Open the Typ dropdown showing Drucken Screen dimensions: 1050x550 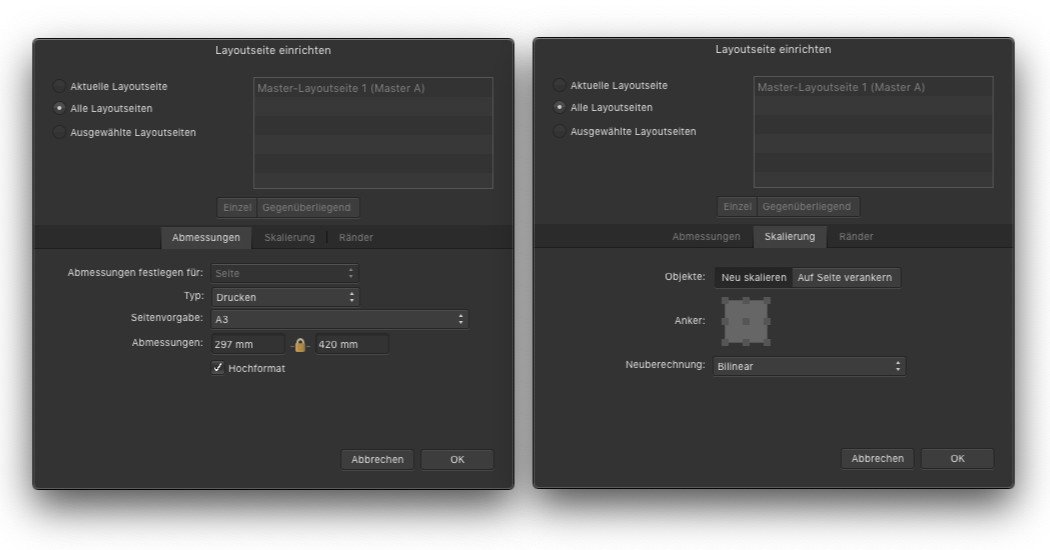point(285,297)
